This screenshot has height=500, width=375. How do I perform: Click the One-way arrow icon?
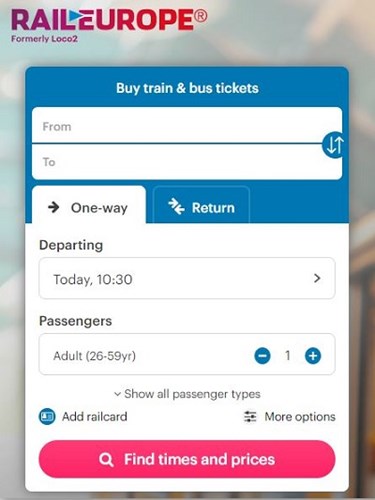(54, 207)
